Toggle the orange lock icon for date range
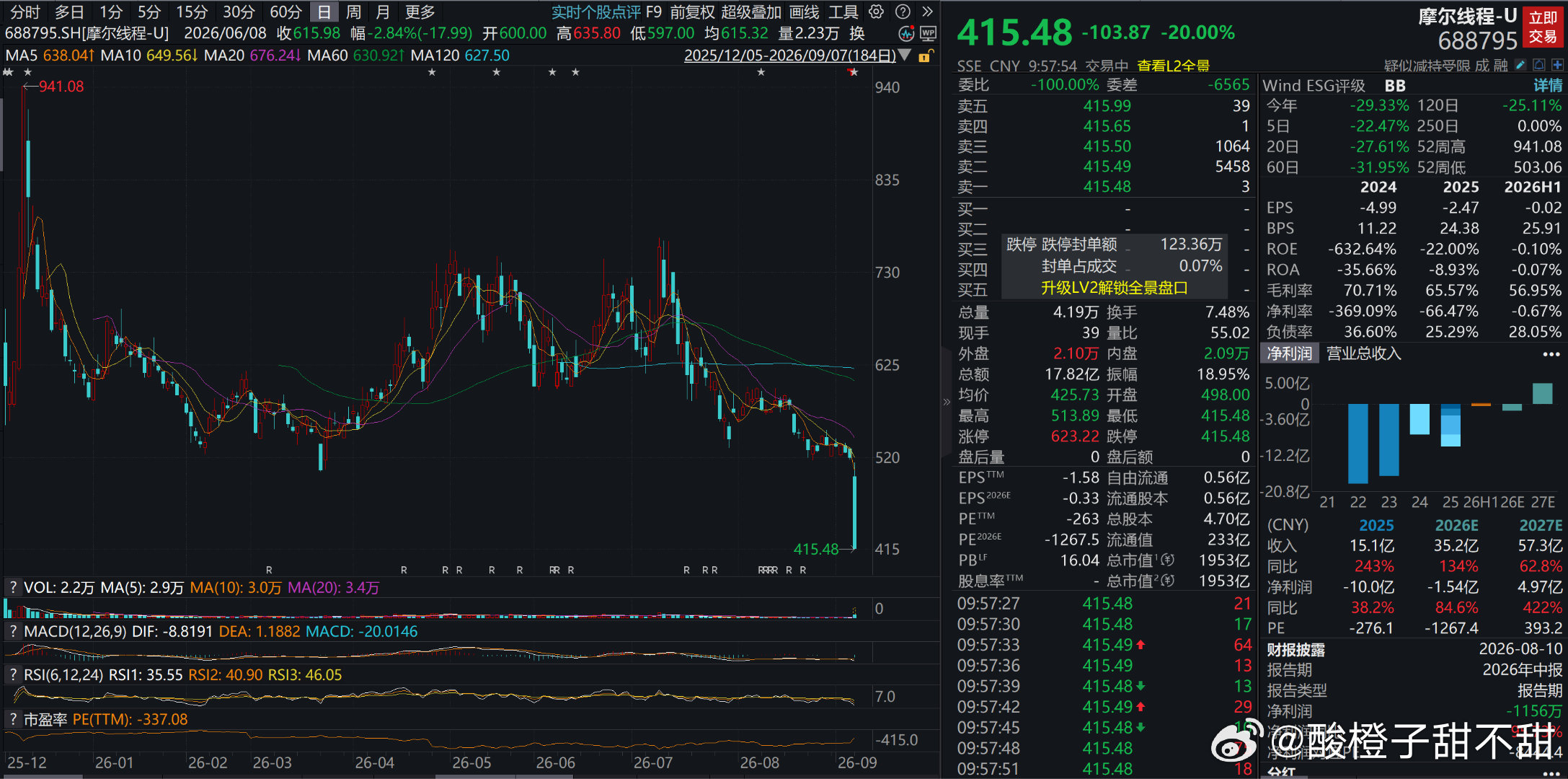The width and height of the screenshot is (1568, 779). 926,56
